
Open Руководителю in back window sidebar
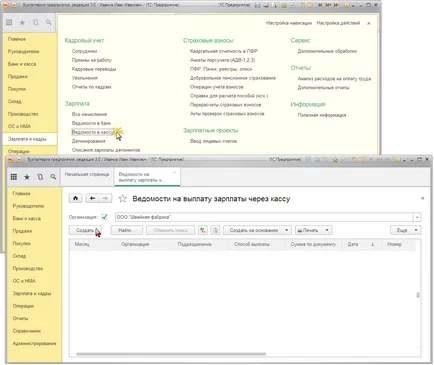(x=24, y=51)
